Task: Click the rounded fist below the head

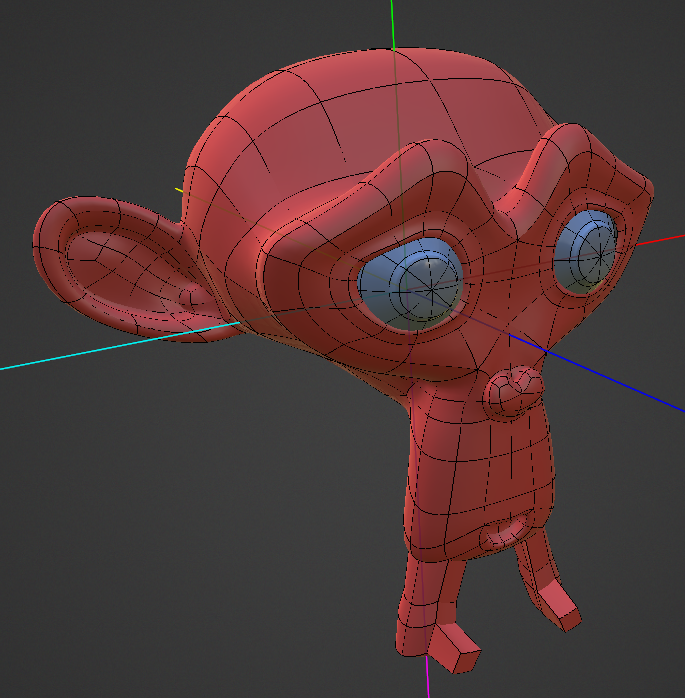Action: click(514, 390)
